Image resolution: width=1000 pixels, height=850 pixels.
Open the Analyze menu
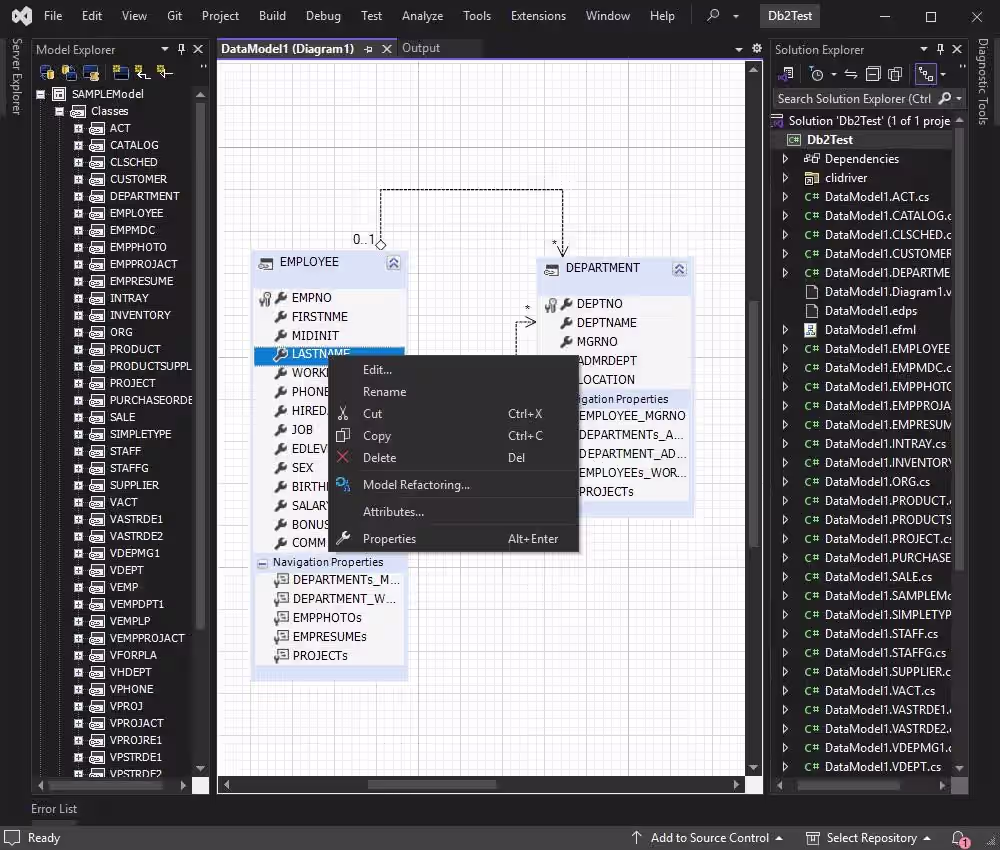(x=422, y=16)
